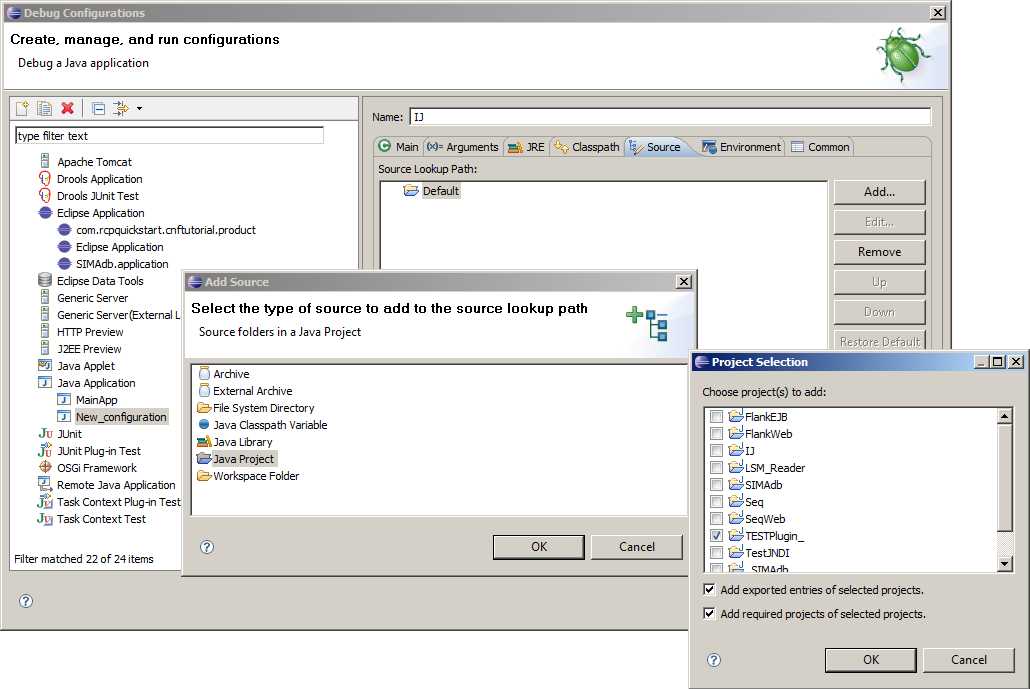
Task: Click the Remove source button
Action: pyautogui.click(x=879, y=252)
